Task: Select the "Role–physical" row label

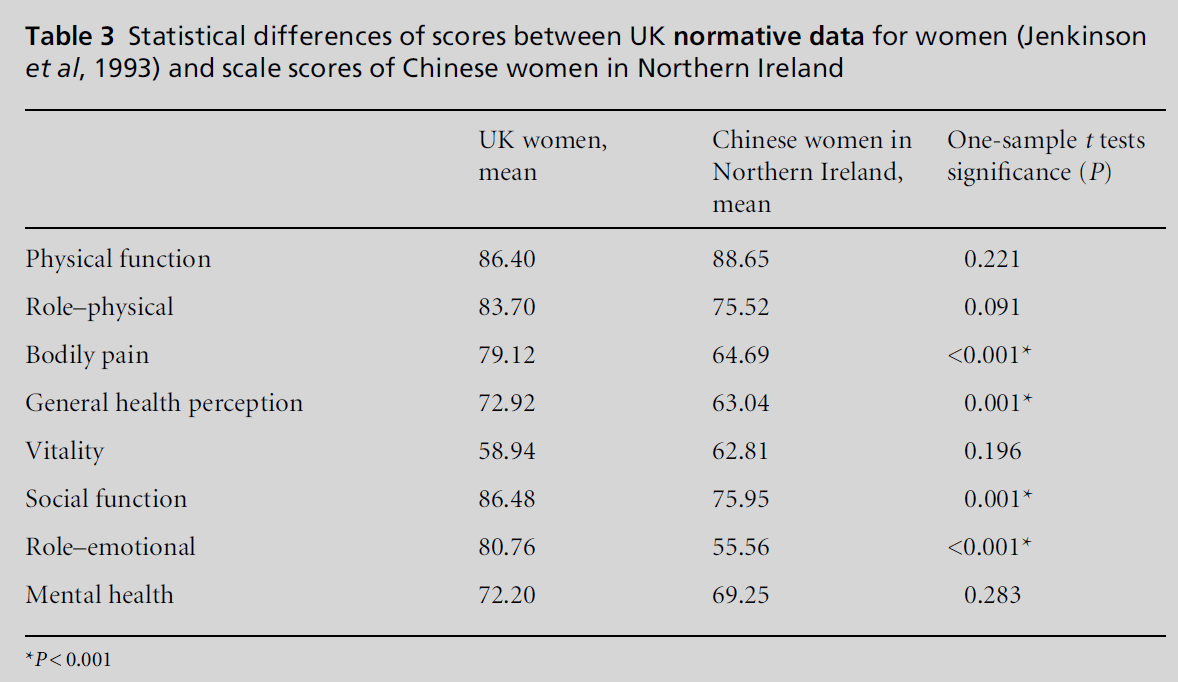Action: tap(99, 307)
